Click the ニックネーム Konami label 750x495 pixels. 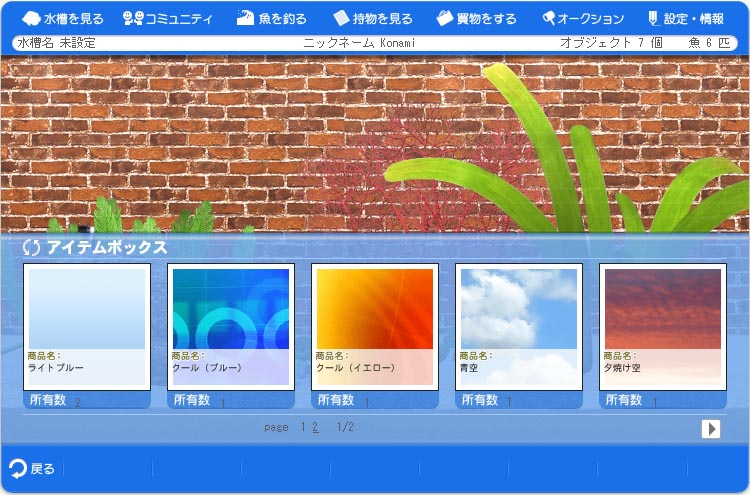point(358,43)
